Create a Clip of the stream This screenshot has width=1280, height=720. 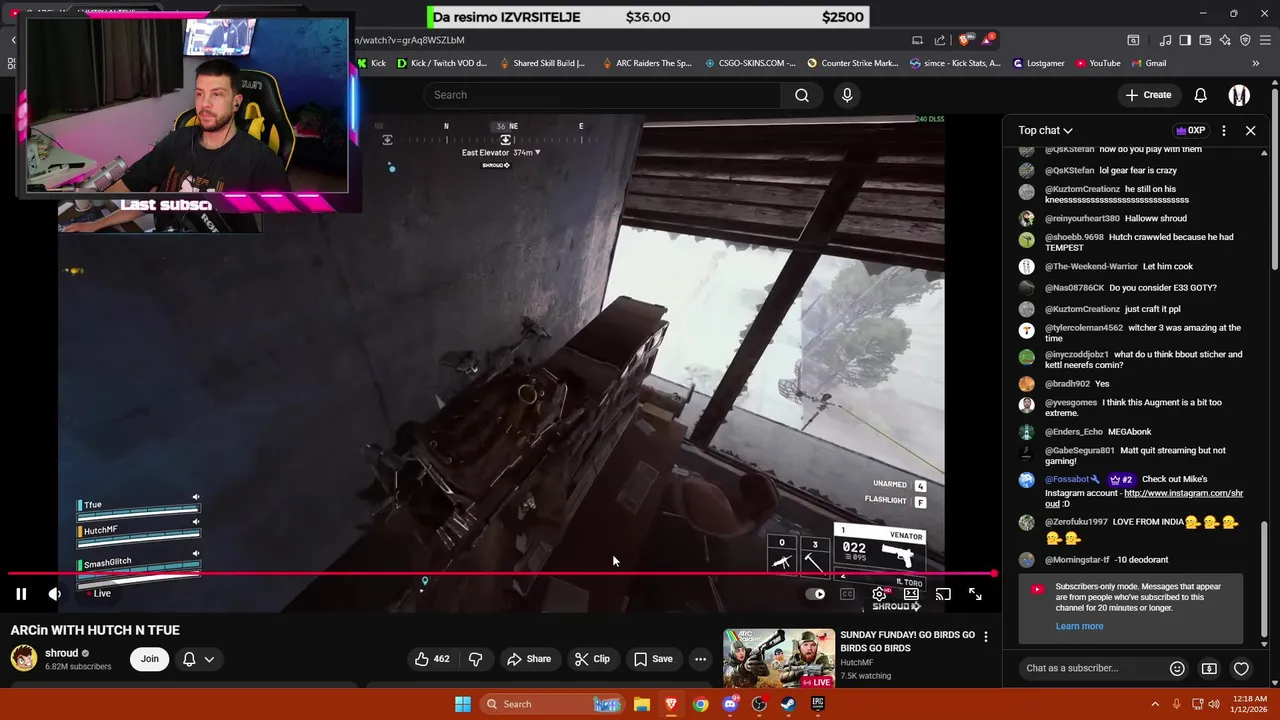[592, 659]
